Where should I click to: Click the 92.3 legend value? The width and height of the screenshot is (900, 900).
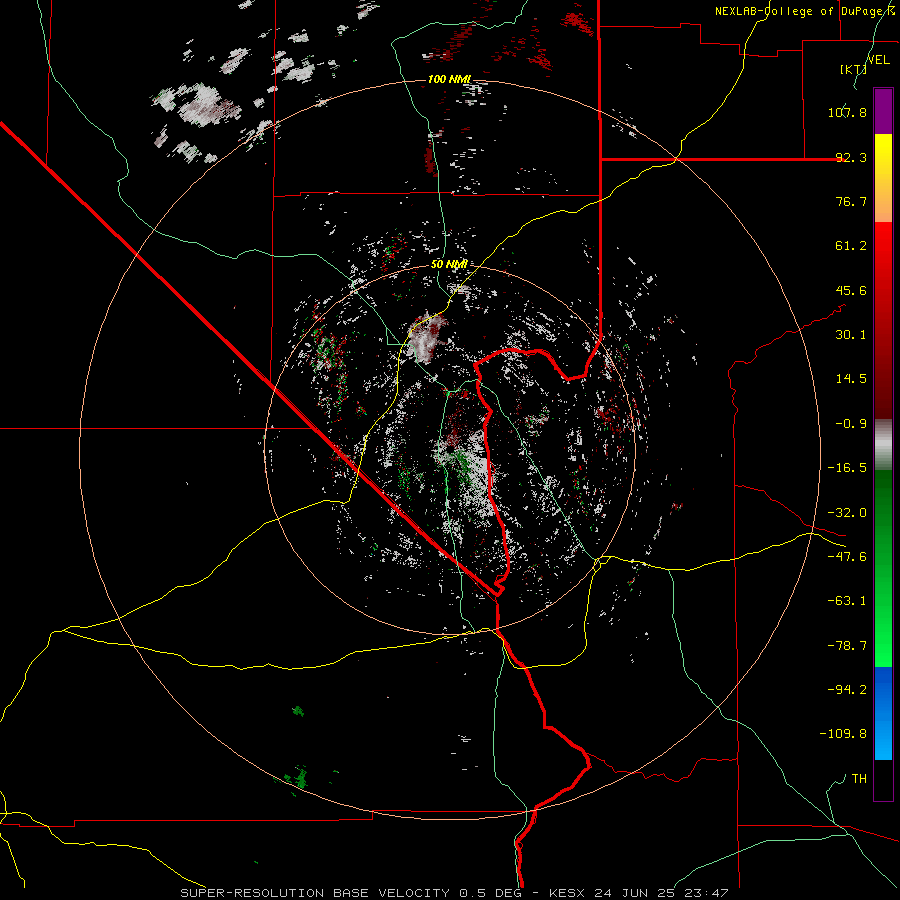point(851,157)
